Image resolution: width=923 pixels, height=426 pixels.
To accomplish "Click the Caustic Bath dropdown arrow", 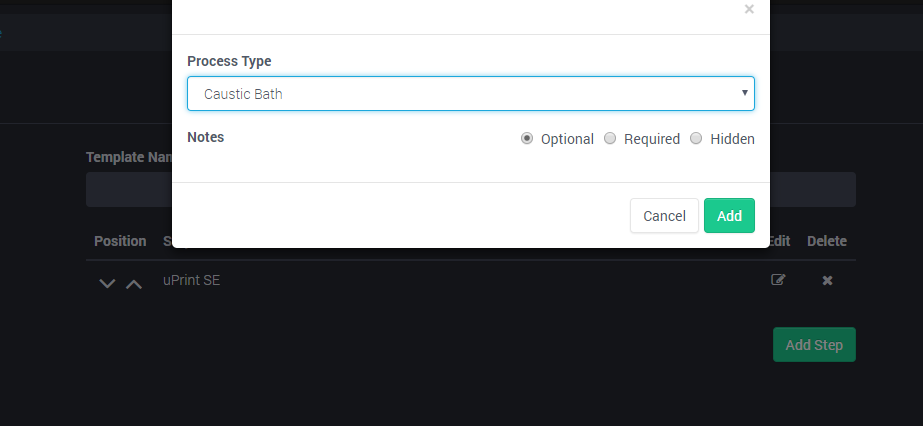I will click(744, 93).
